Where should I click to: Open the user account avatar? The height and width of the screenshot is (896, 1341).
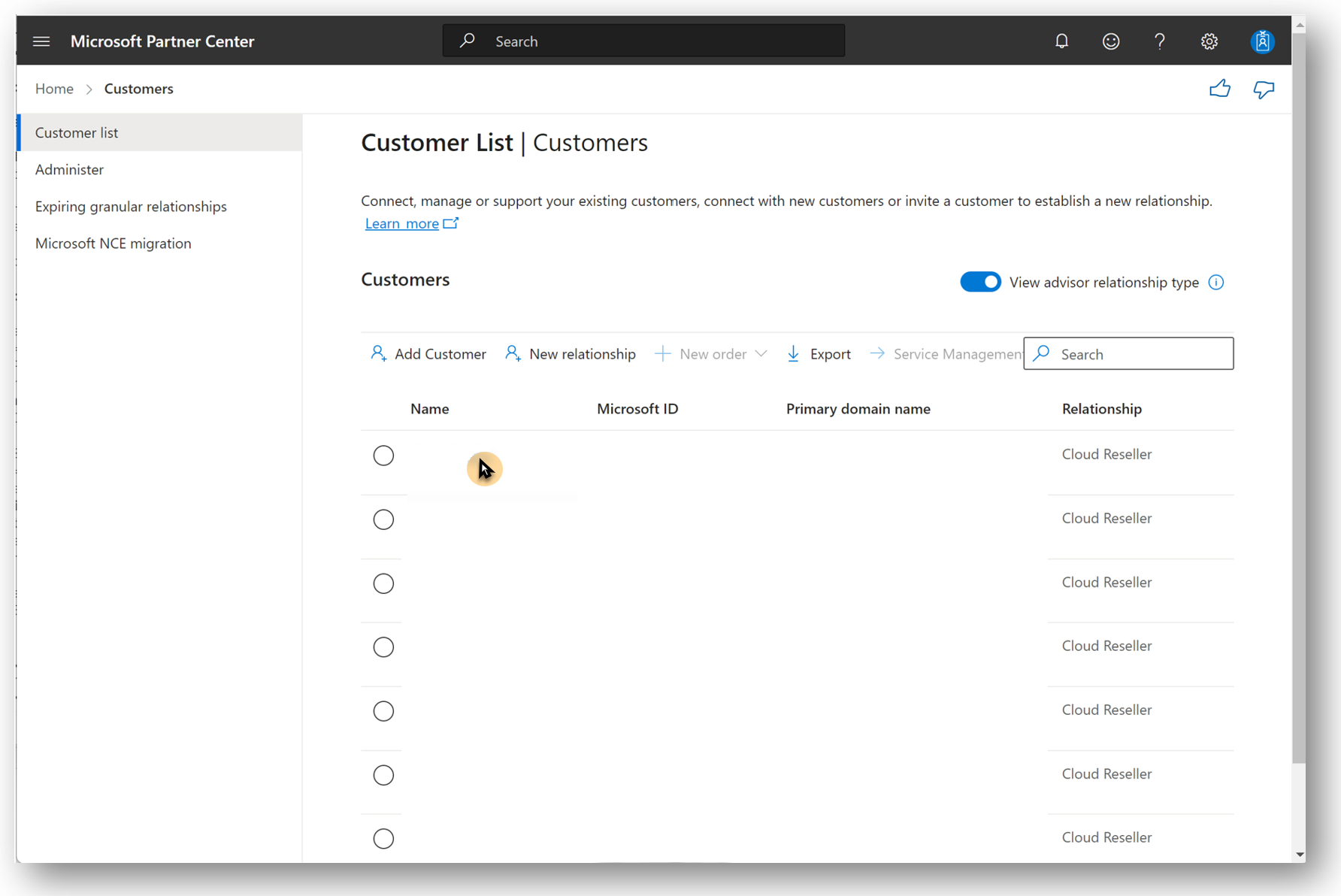[x=1262, y=41]
